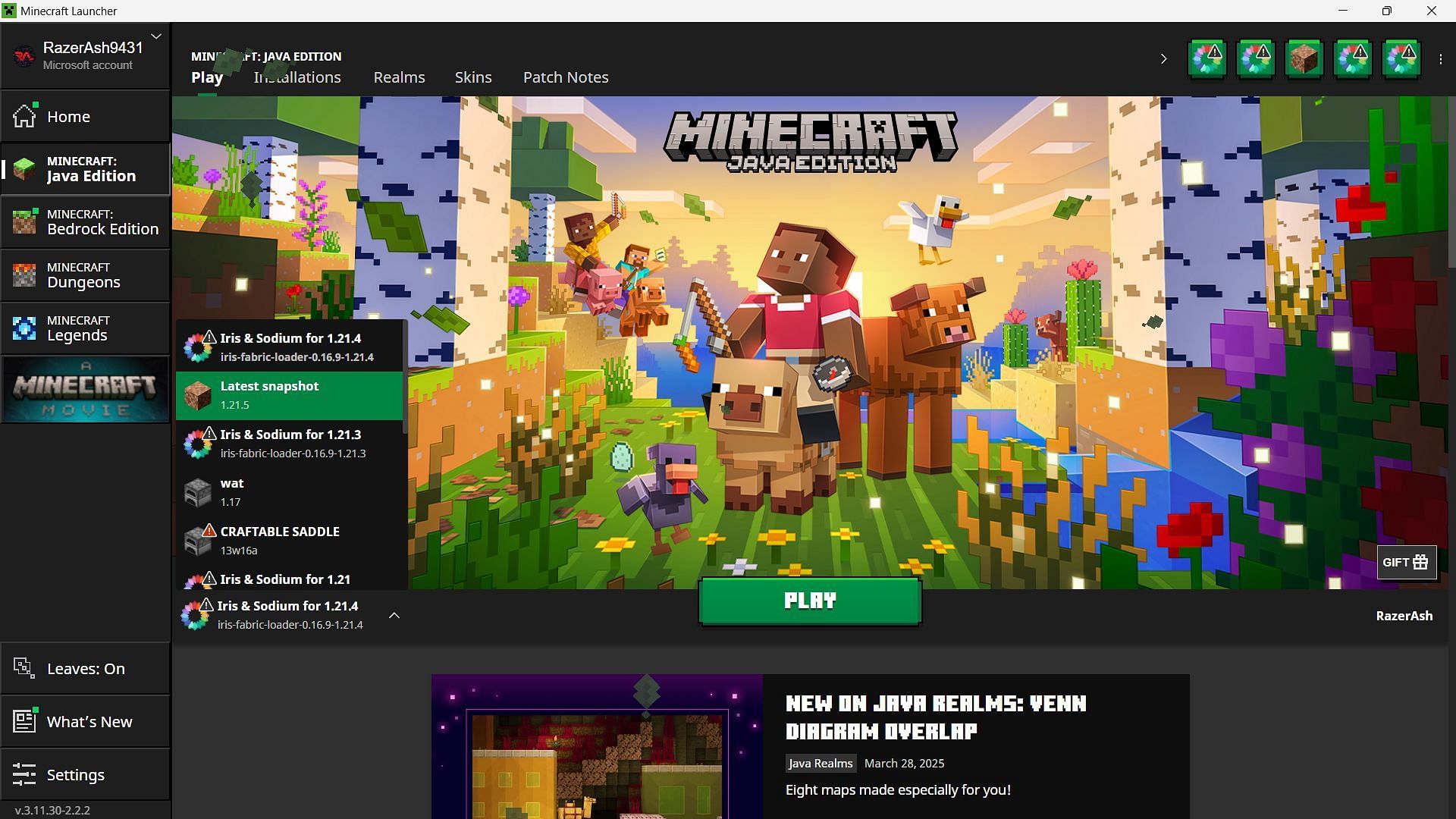
Task: Open the Home section in sidebar
Action: (x=85, y=116)
